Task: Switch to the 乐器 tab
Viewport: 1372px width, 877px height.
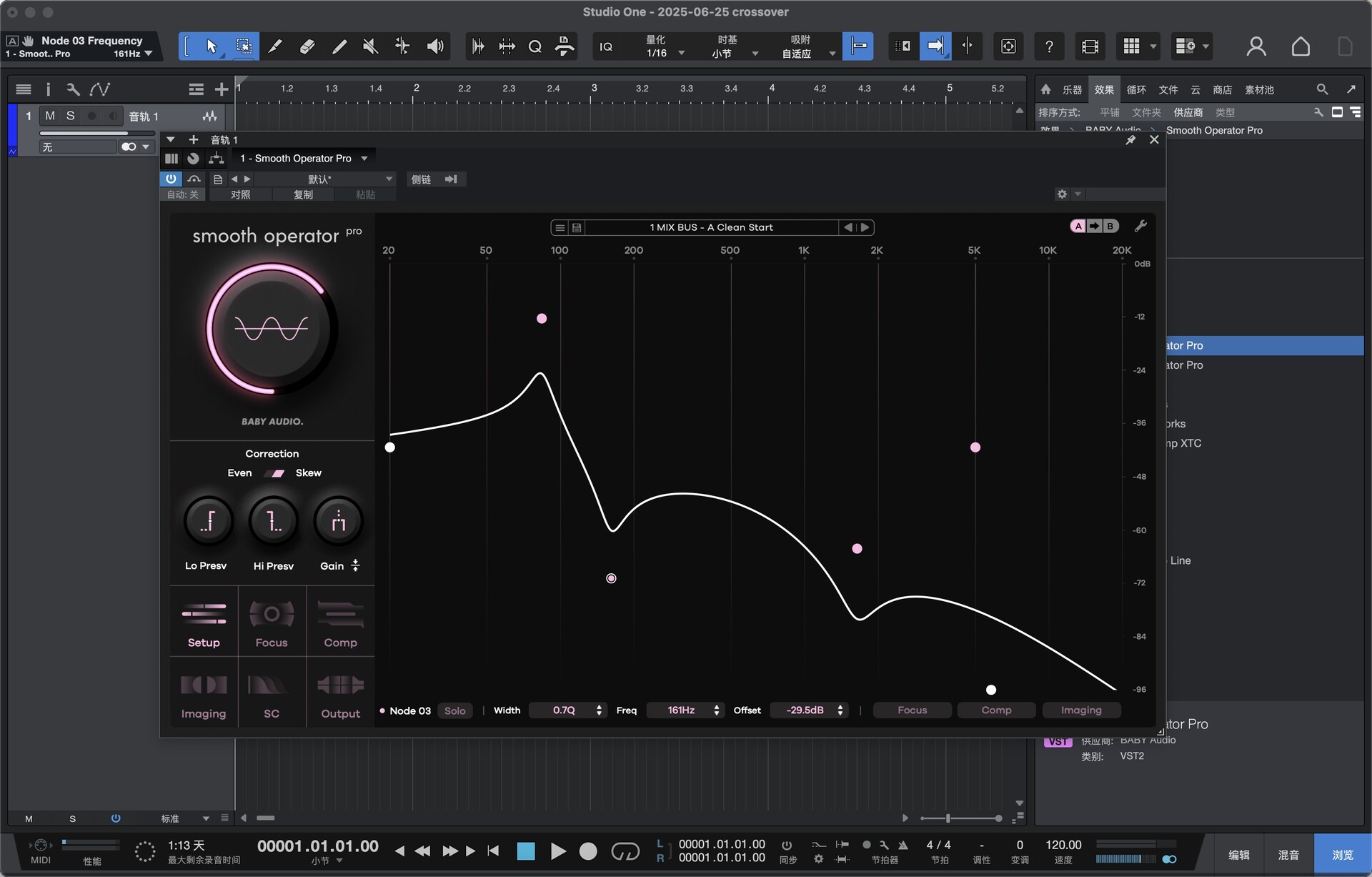Action: [1072, 89]
